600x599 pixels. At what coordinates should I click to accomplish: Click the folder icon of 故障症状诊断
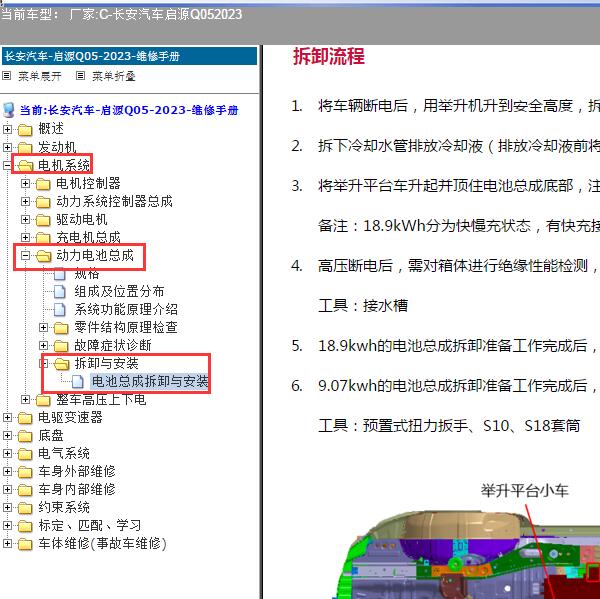point(61,346)
